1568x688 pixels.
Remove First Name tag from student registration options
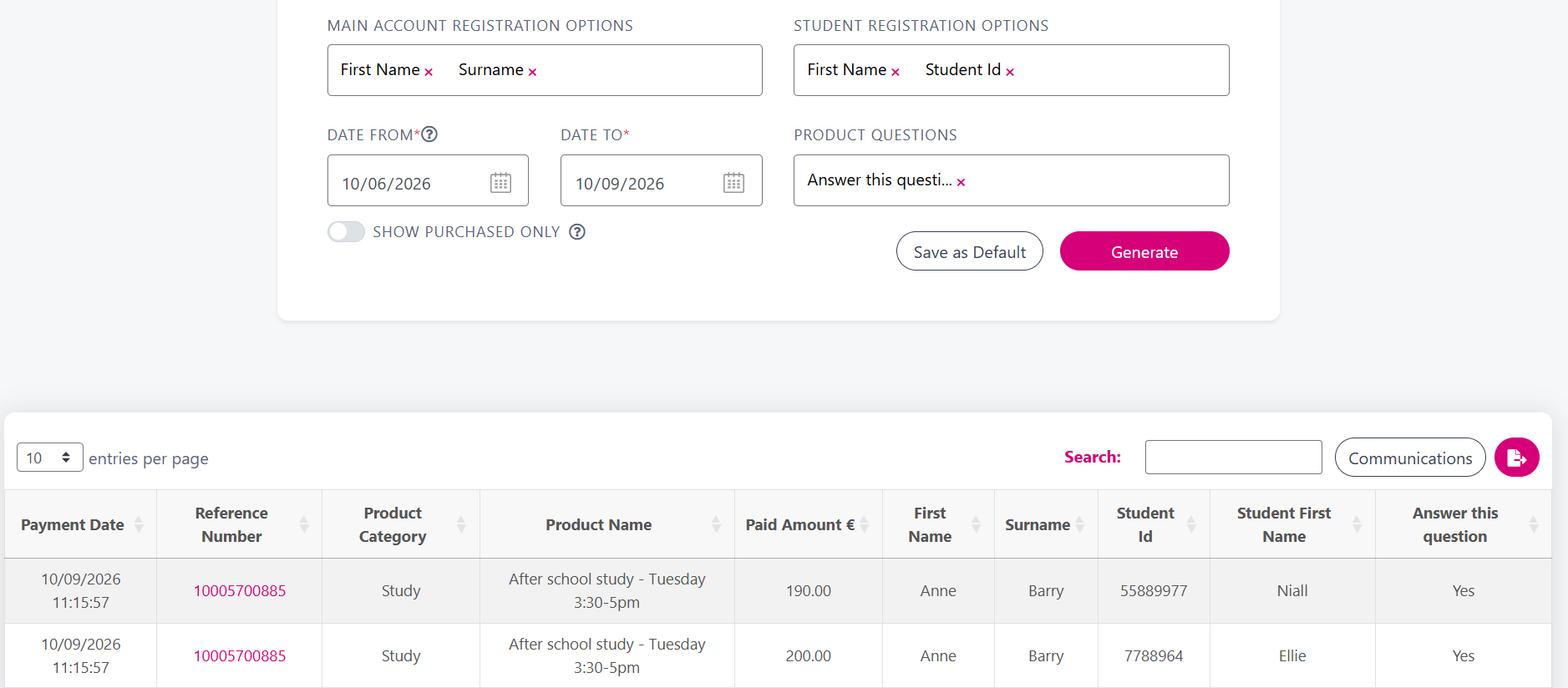coord(896,72)
